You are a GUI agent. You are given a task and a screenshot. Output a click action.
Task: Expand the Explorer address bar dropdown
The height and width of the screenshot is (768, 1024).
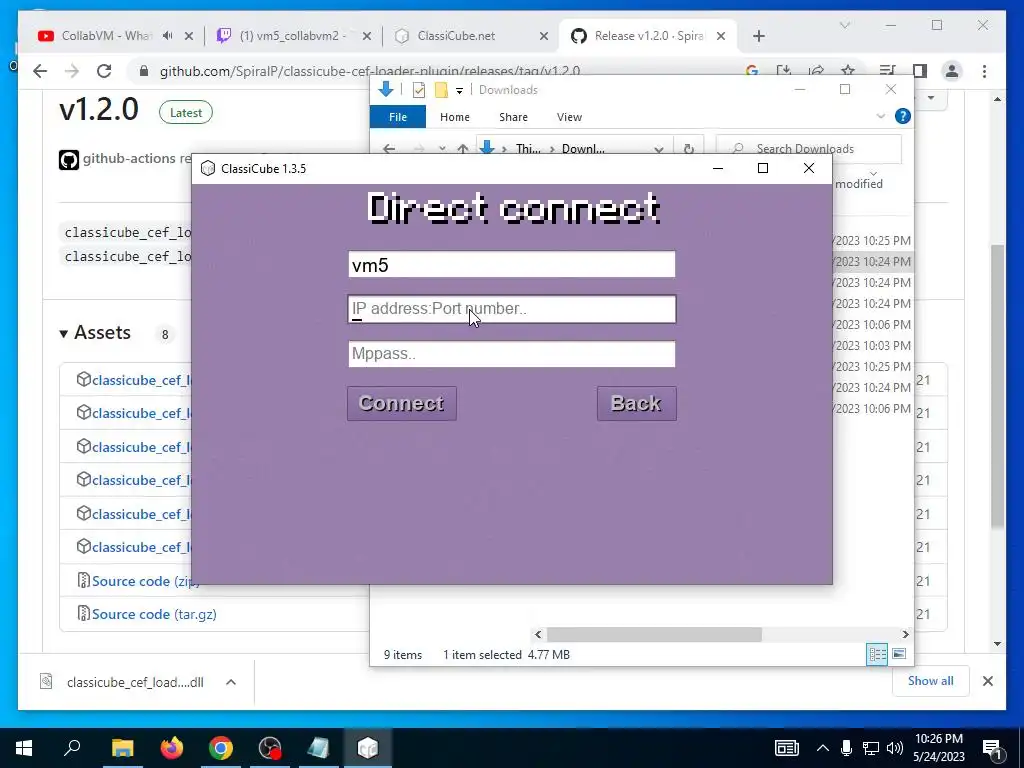[658, 149]
